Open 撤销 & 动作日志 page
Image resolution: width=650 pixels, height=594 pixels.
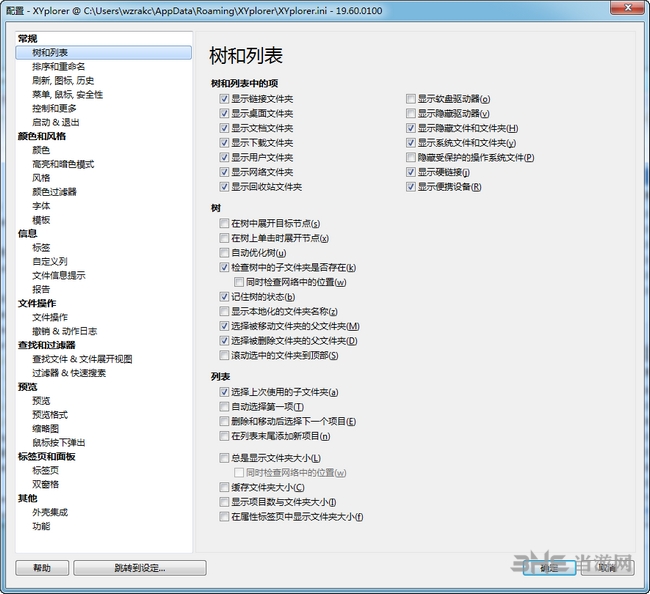coord(64,331)
